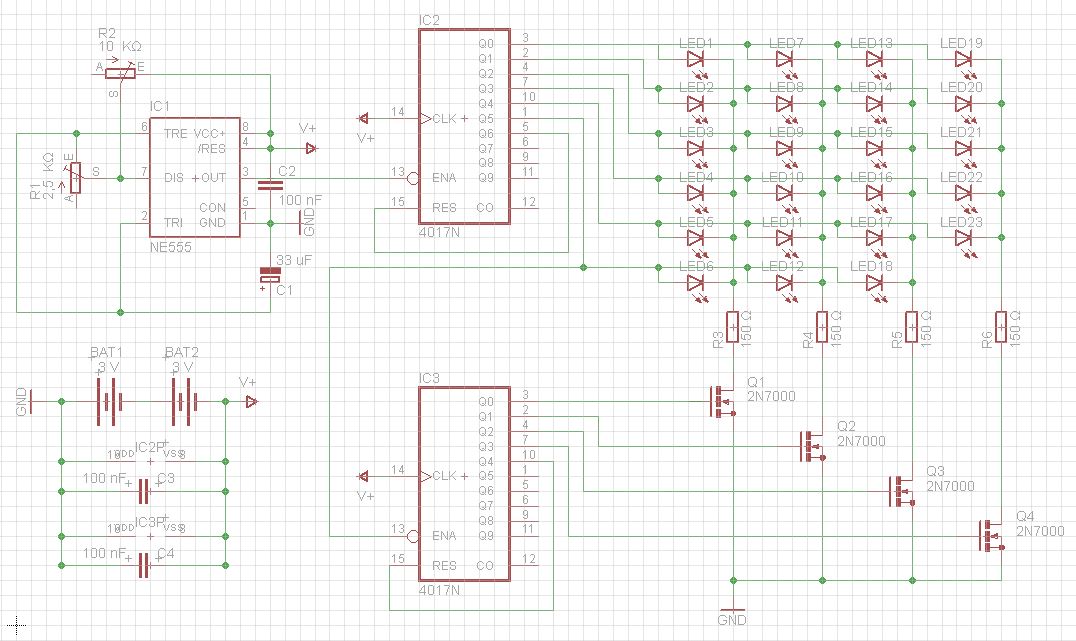Image resolution: width=1076 pixels, height=641 pixels.
Task: Click the R3 150 Ω resistor
Action: click(733, 327)
